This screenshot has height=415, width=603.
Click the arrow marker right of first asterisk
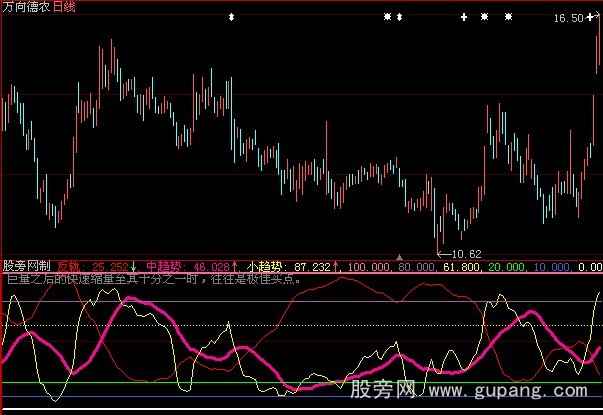pyautogui.click(x=400, y=17)
